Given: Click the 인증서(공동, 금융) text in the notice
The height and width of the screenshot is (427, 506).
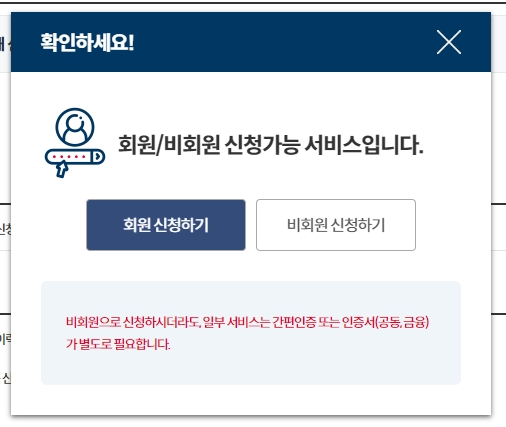Looking at the screenshot, I should point(386,322).
